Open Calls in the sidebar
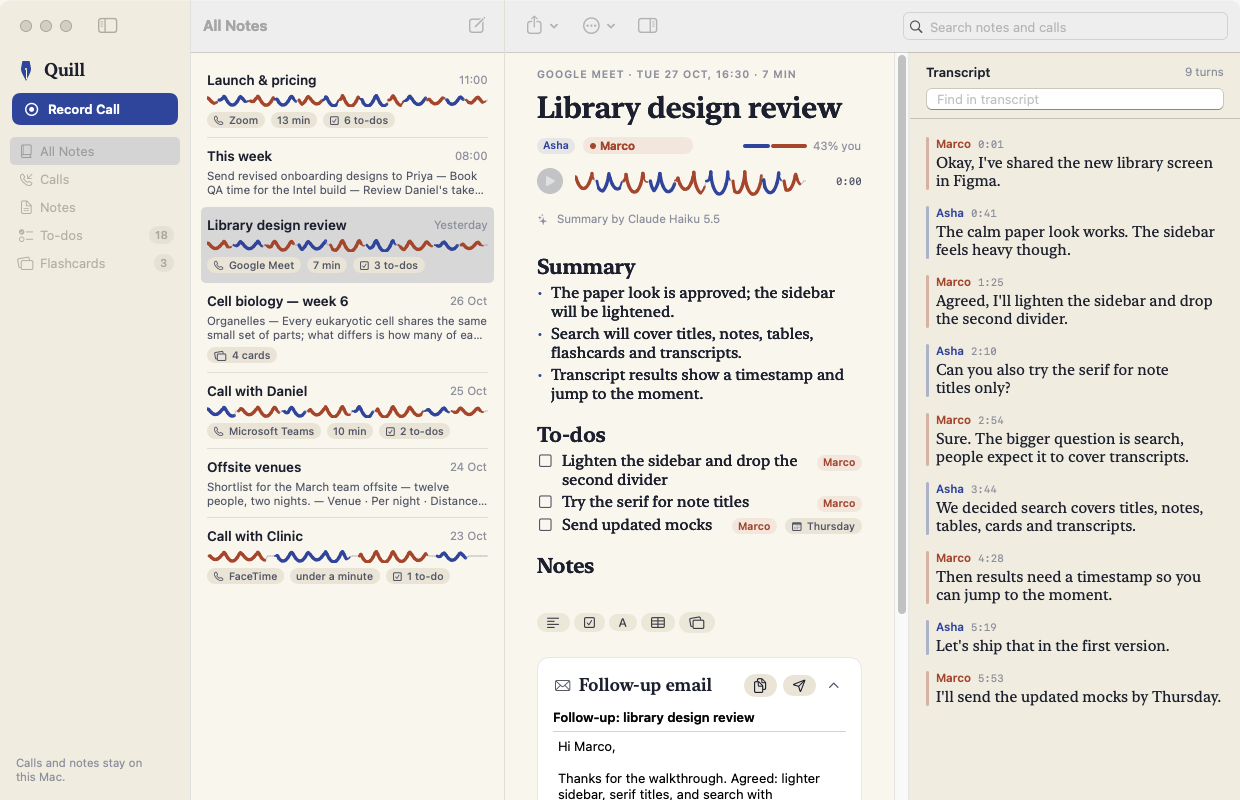 click(95, 179)
